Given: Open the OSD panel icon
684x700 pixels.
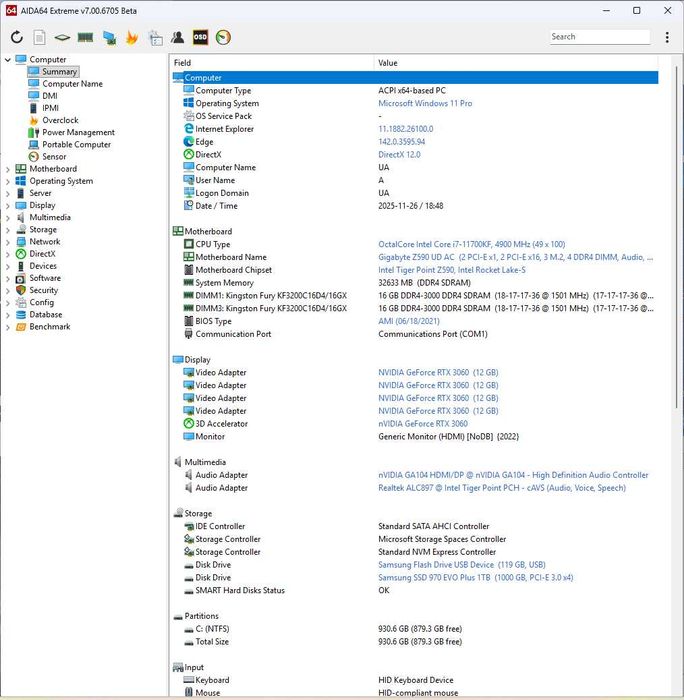Looking at the screenshot, I should coord(200,37).
